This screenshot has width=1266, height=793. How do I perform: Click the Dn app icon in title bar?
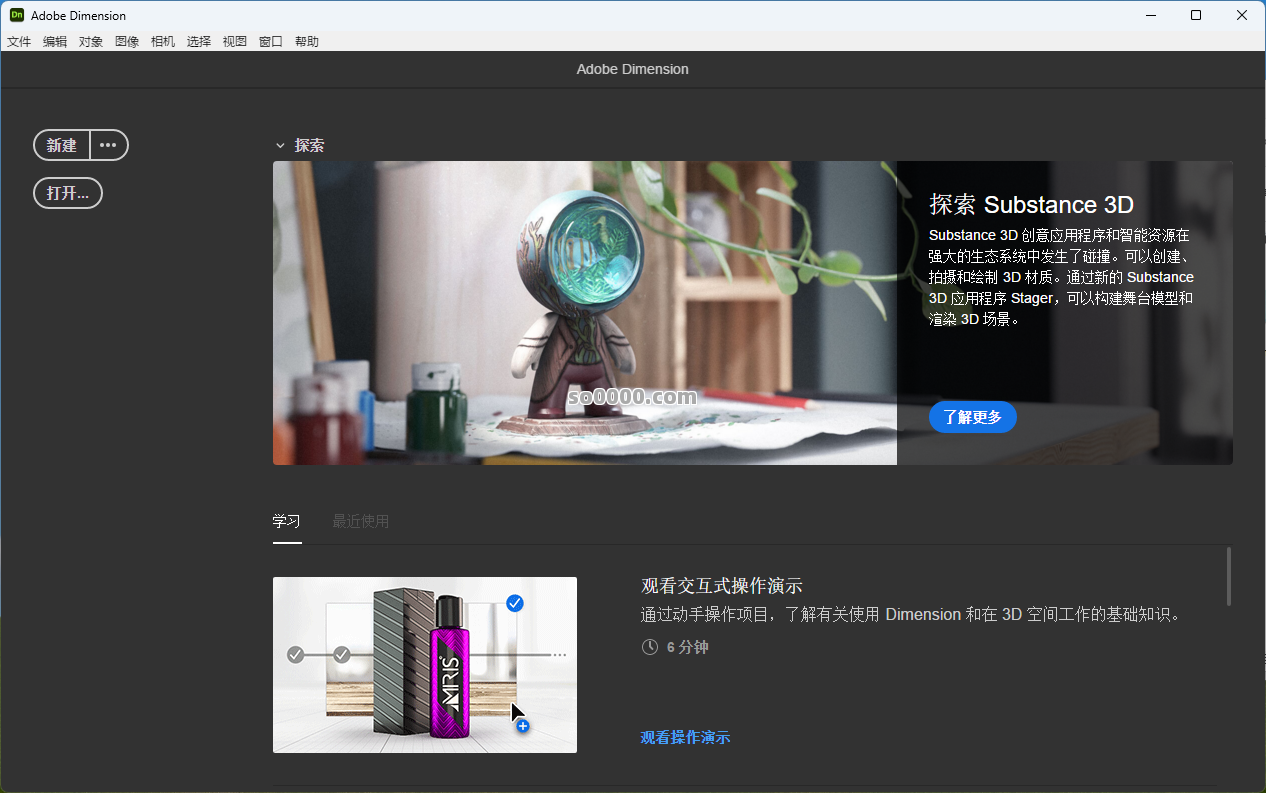(x=16, y=15)
